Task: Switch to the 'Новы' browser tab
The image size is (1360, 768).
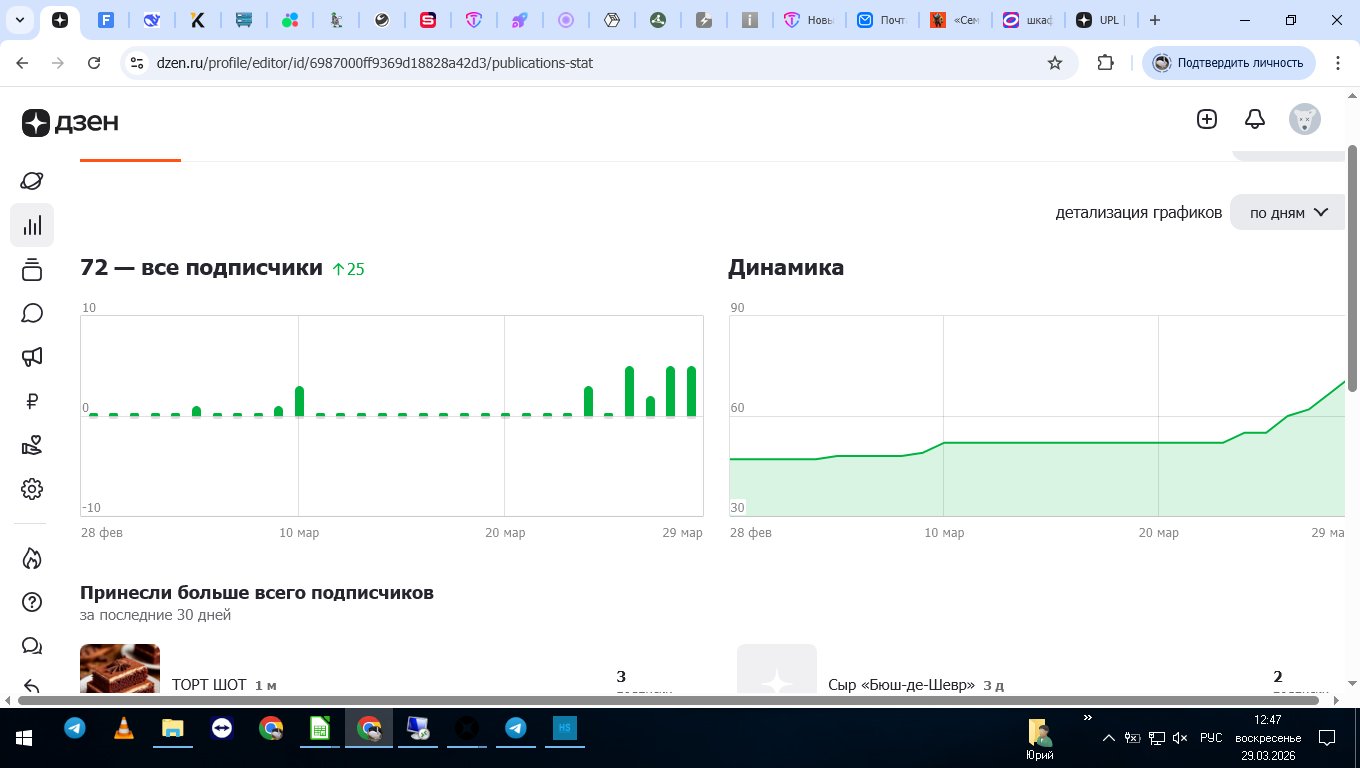Action: (x=809, y=20)
